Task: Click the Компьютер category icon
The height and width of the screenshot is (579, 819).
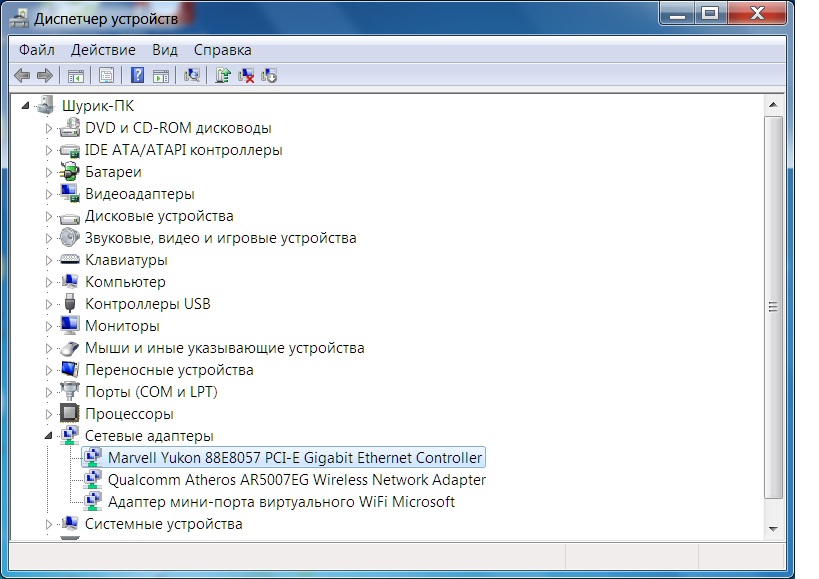Action: coord(69,281)
